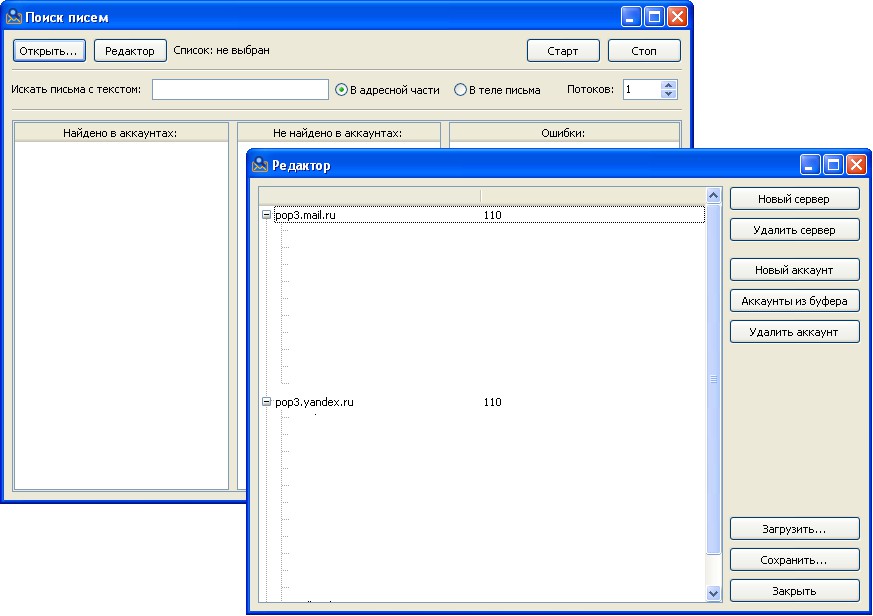Collapse the pop3.yandex.ru server node

point(266,402)
